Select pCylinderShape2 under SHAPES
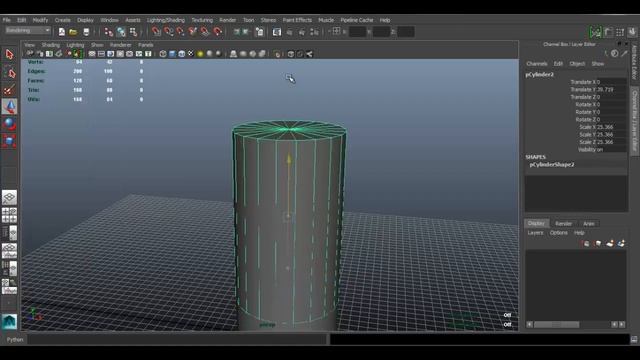640x360 pixels. coord(552,164)
